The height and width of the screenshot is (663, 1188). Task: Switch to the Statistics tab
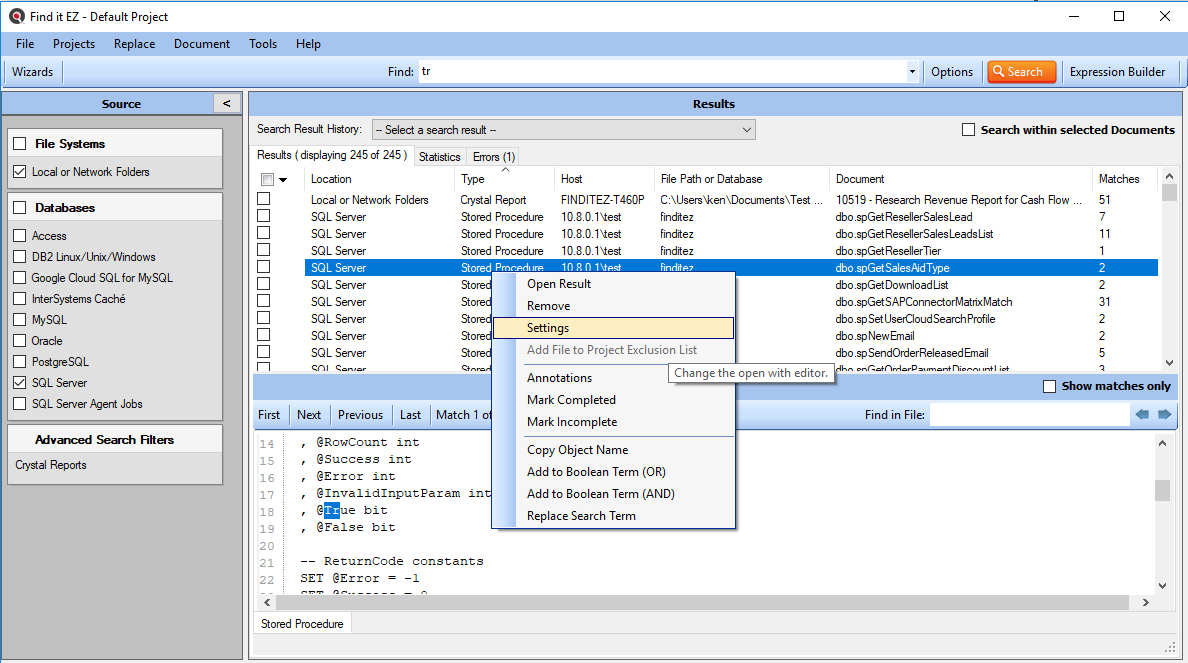pyautogui.click(x=442, y=156)
